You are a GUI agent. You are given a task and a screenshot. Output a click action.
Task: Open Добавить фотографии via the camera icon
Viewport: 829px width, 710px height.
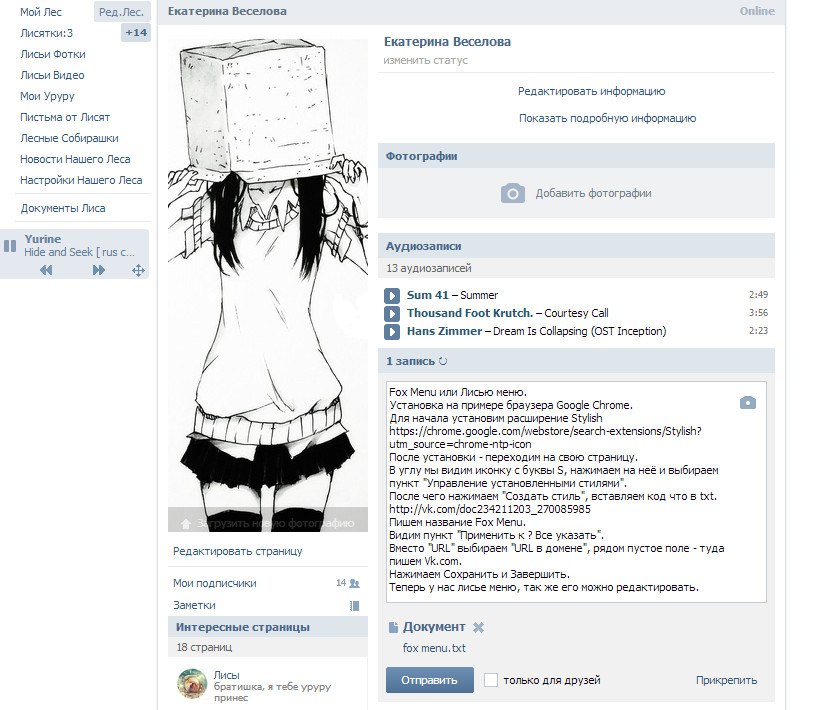pos(513,192)
